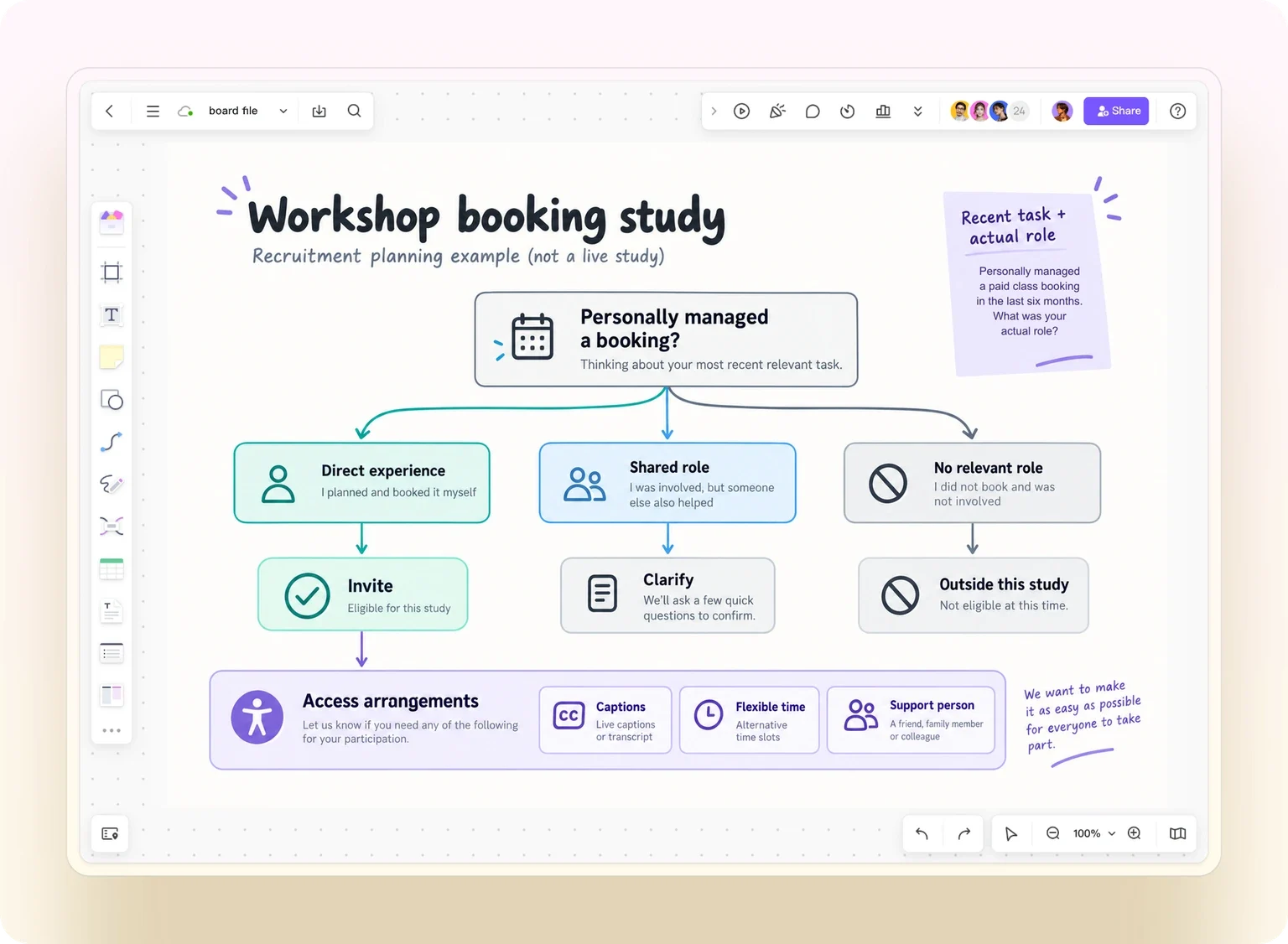
Task: Select the No relevant role card
Action: 972,483
